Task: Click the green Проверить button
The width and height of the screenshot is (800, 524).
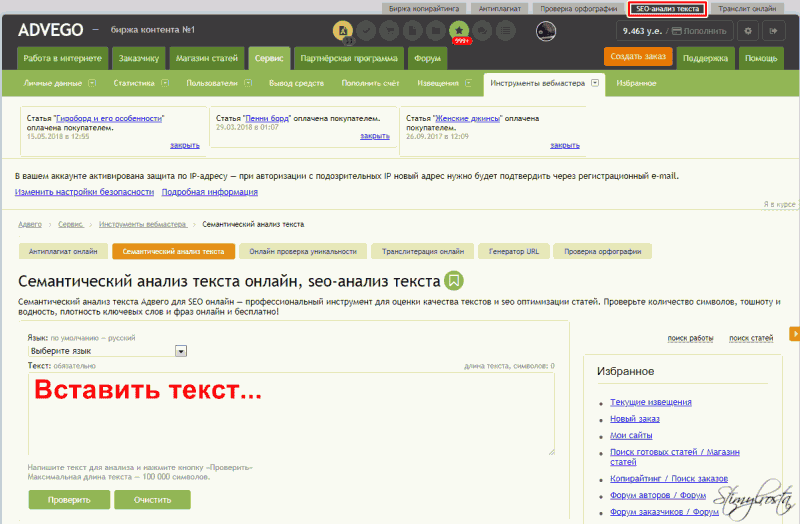Action: pos(69,500)
